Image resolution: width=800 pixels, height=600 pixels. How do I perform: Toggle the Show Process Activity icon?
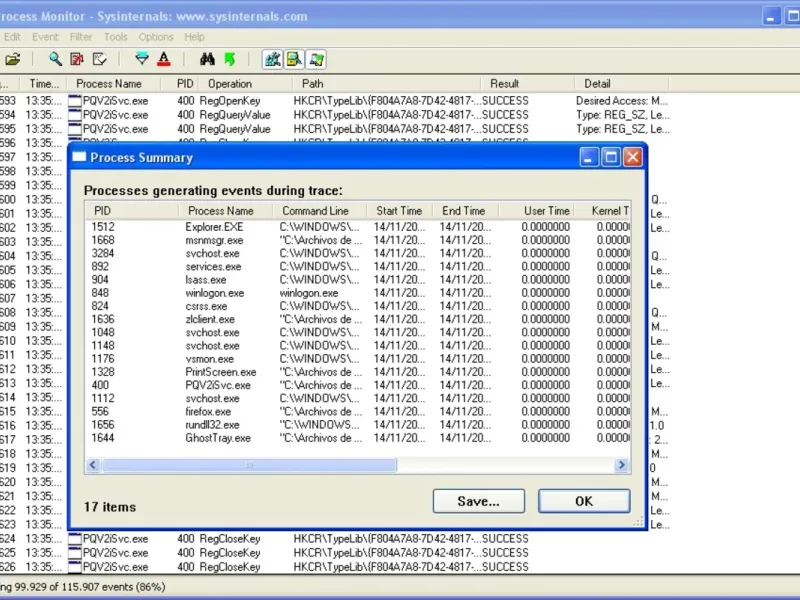click(316, 59)
